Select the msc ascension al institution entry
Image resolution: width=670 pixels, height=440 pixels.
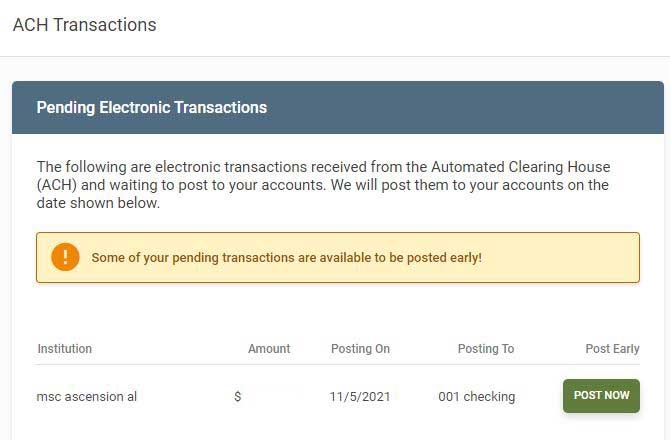click(87, 396)
